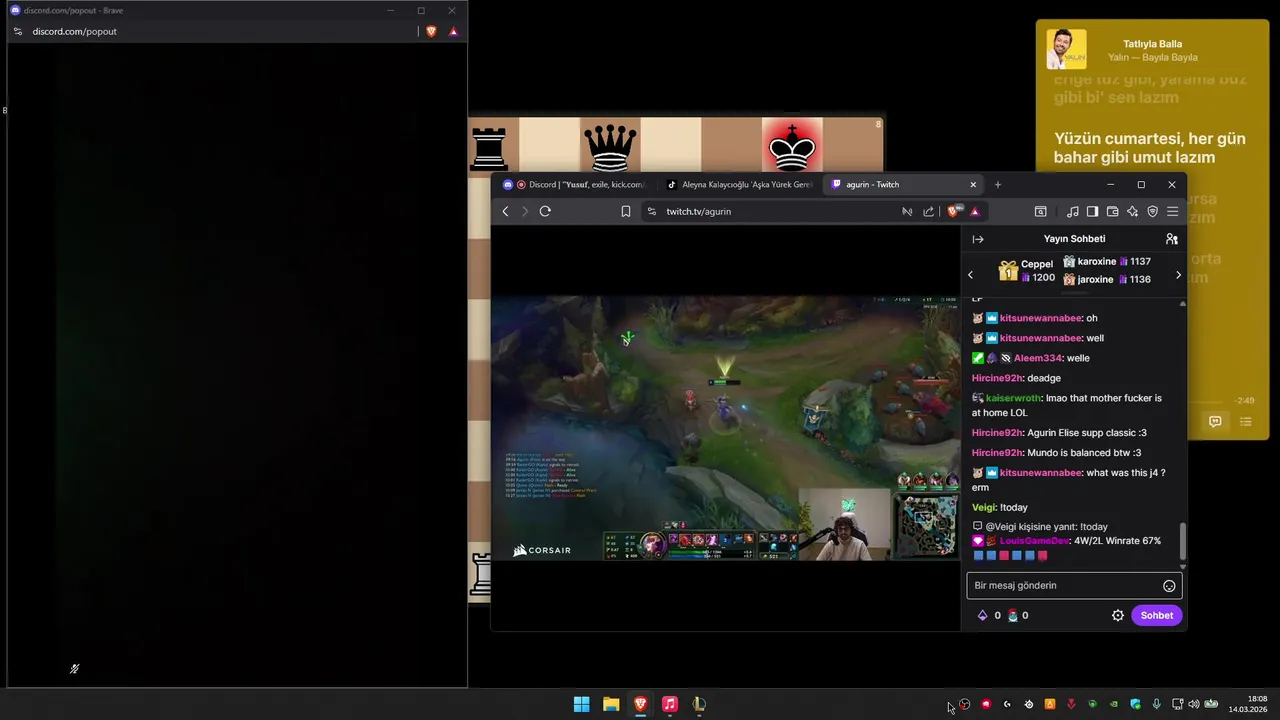Viewport: 1280px width, 720px height.
Task: Open the Windows Start menu
Action: [581, 704]
